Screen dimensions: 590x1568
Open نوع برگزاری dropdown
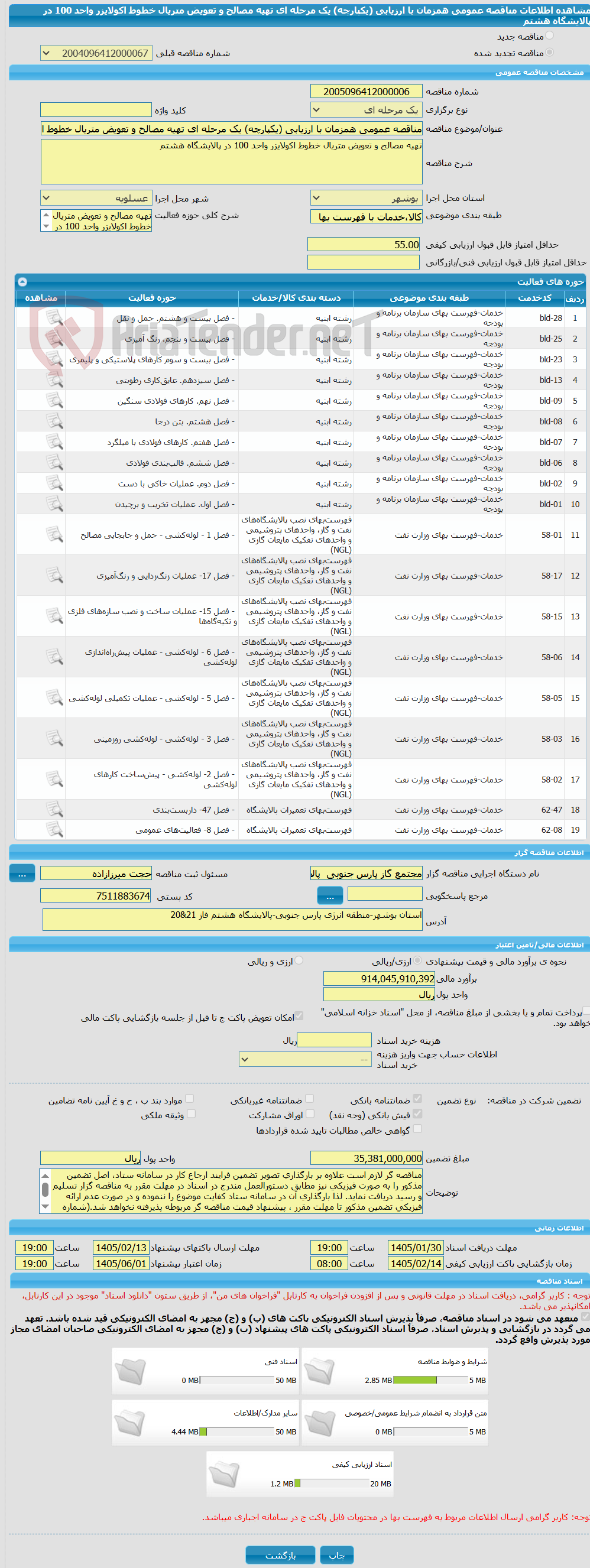pos(366,110)
